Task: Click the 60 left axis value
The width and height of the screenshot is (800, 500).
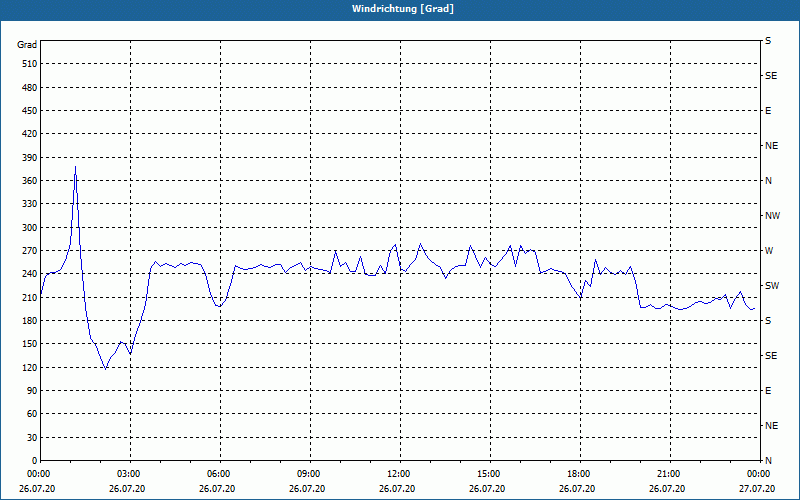Action: tap(31, 414)
